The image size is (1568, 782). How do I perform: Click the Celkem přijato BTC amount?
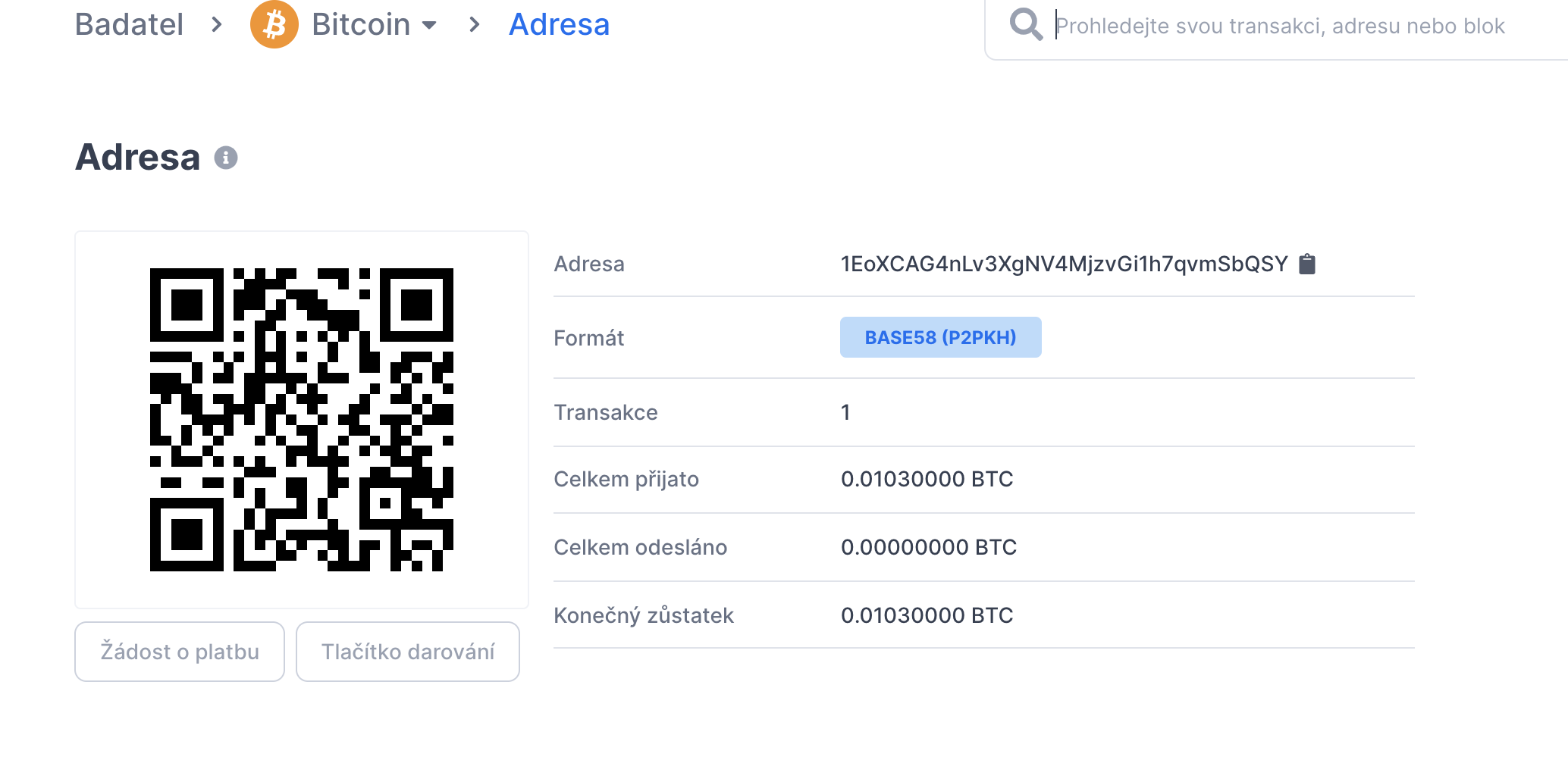coord(927,479)
